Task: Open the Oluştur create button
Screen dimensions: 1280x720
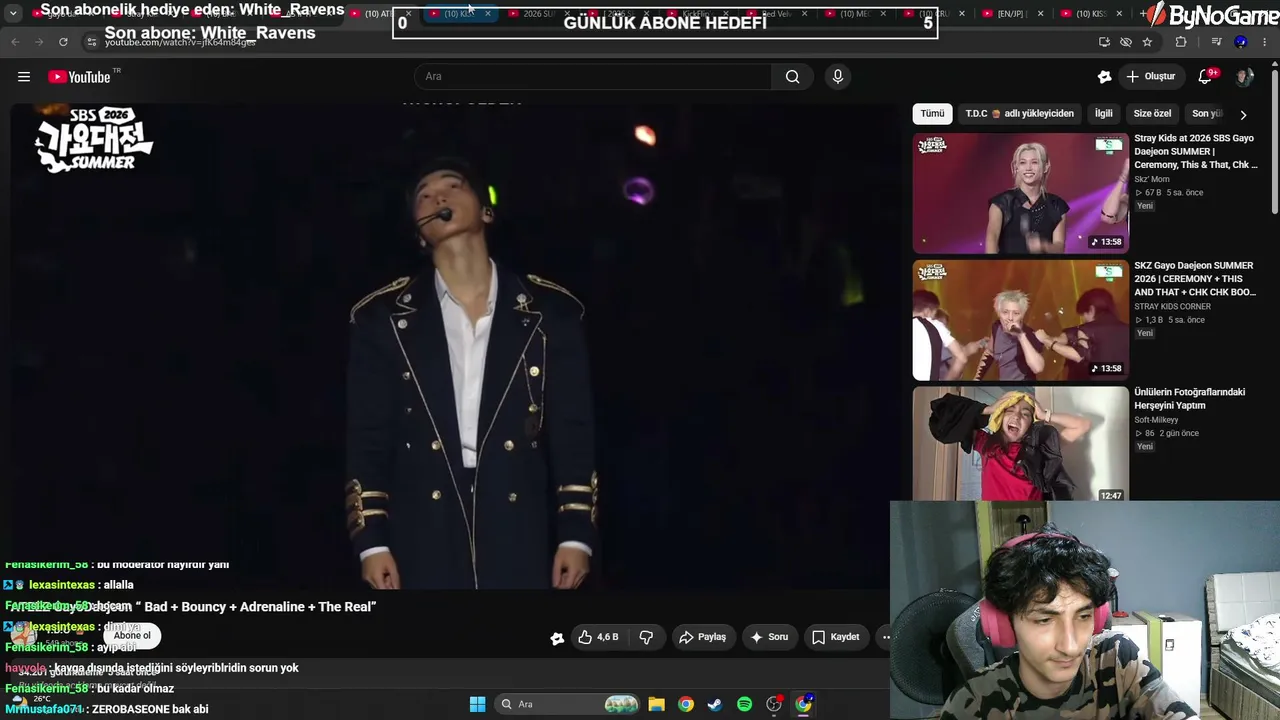Action: click(1151, 77)
